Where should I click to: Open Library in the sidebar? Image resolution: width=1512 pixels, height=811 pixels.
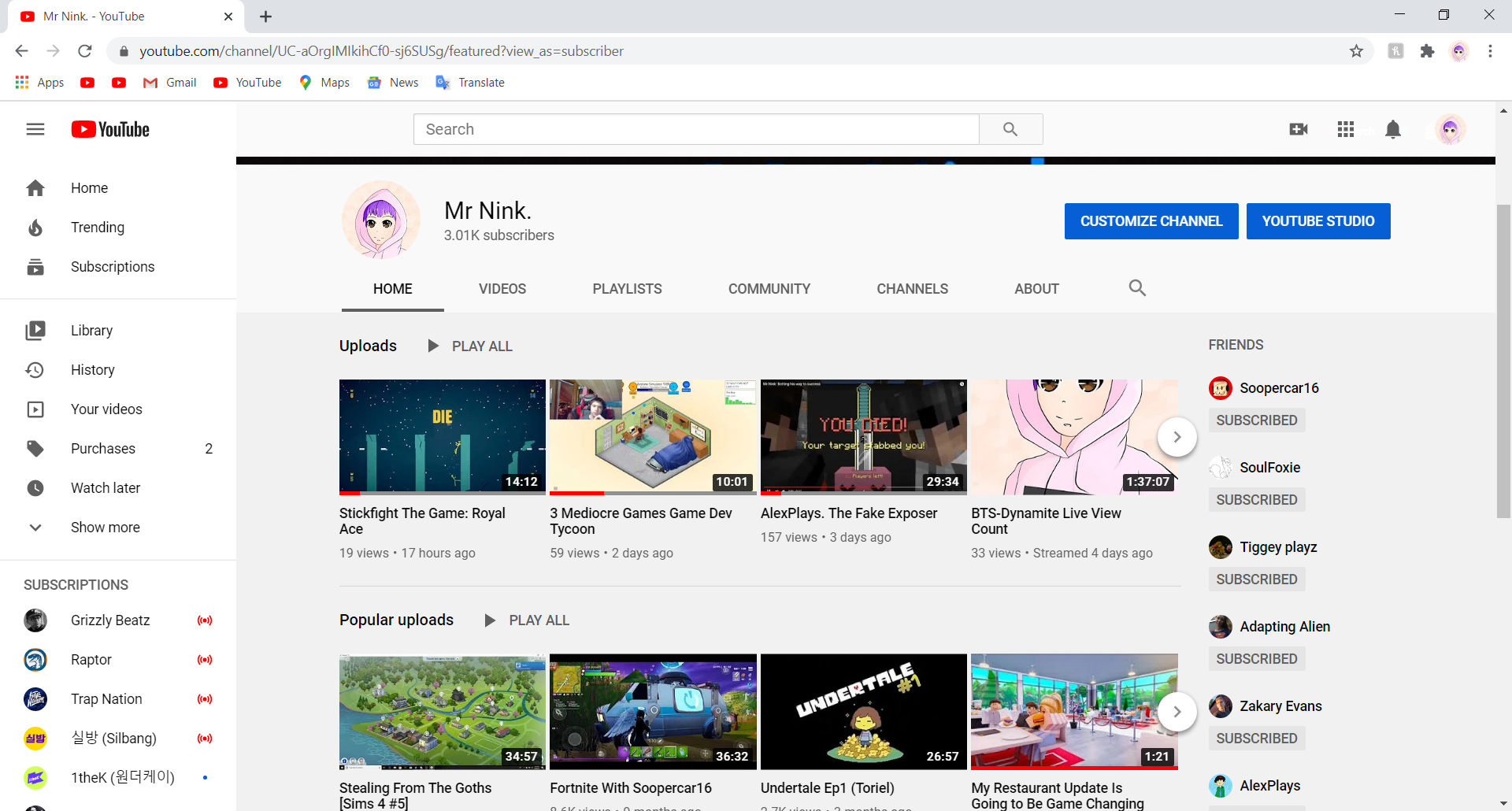(118, 331)
